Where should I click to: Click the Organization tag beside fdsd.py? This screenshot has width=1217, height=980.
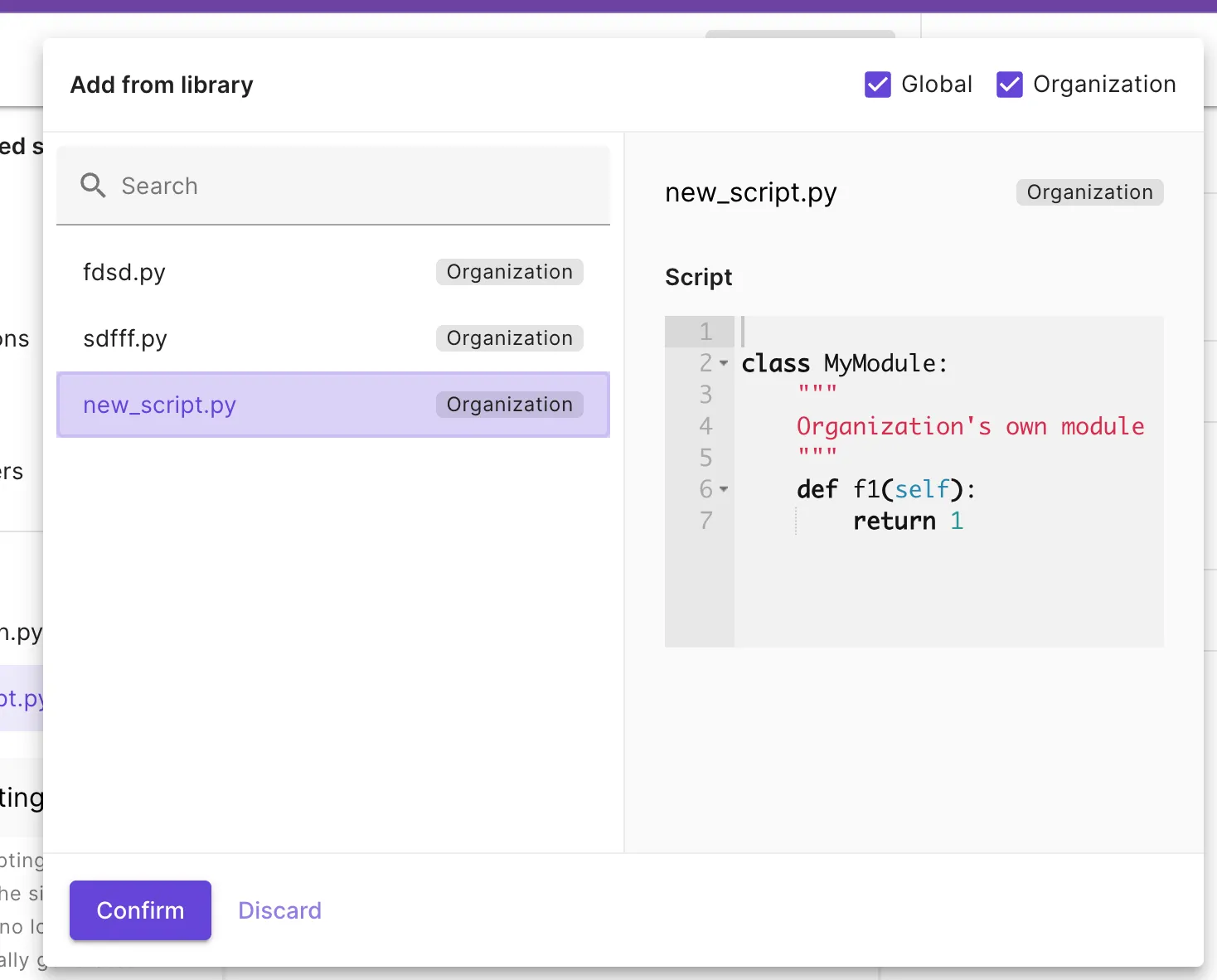(510, 272)
